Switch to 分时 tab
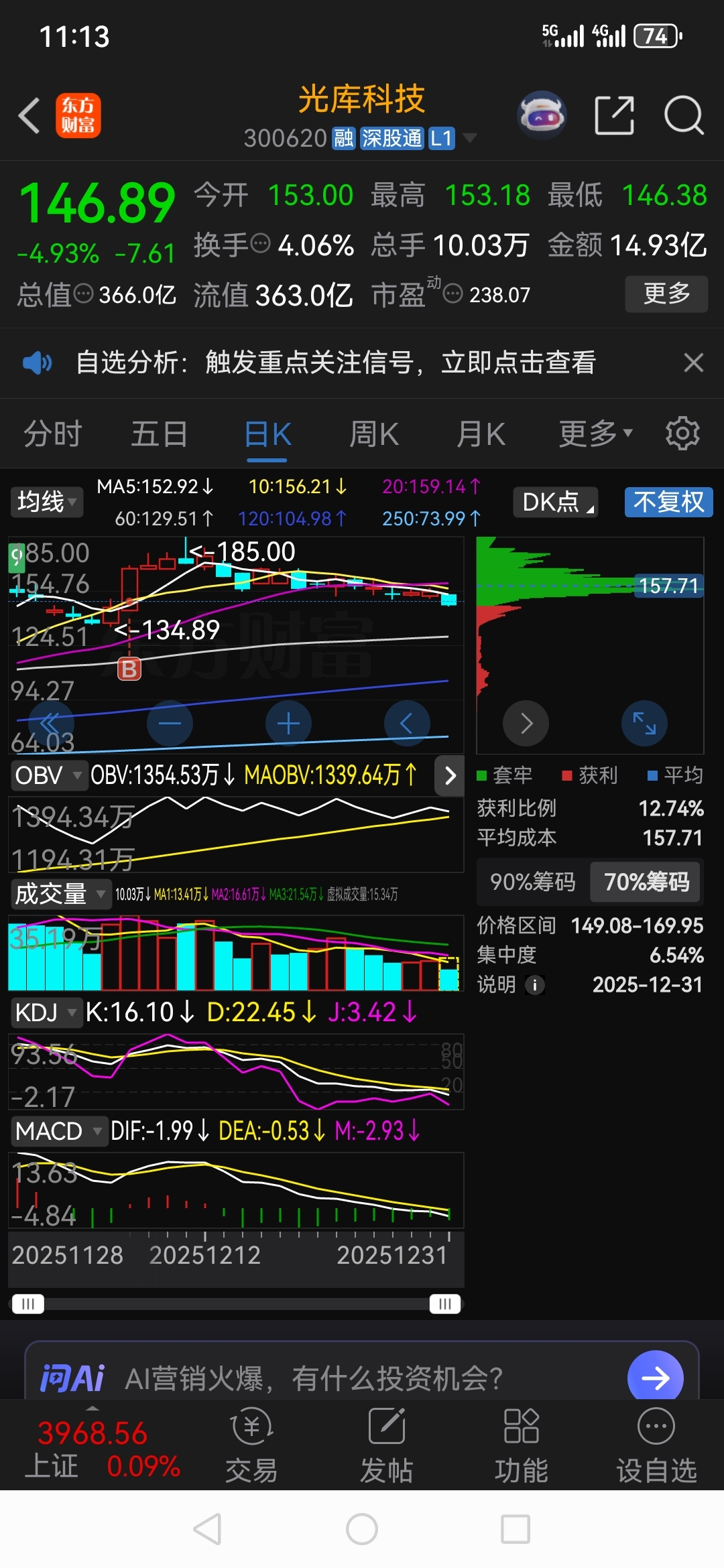The image size is (724, 1568). (x=53, y=434)
